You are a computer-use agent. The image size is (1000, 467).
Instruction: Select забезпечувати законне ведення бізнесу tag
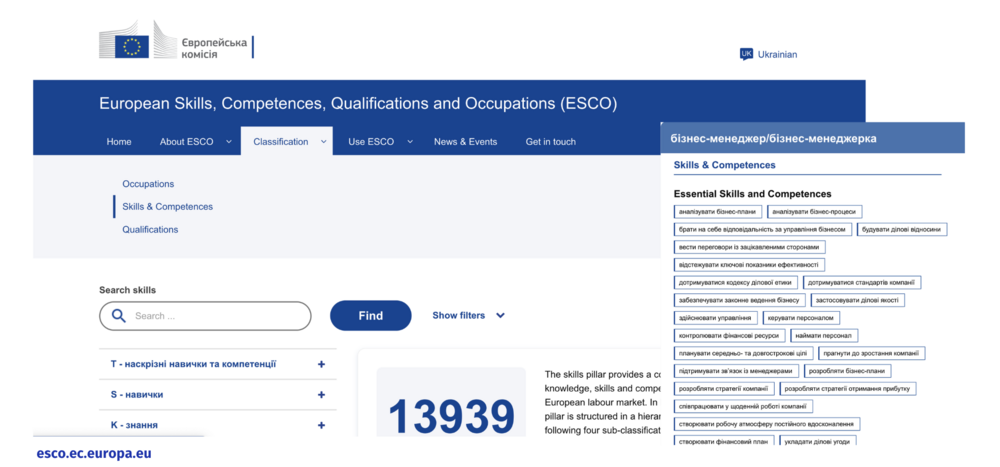739,300
